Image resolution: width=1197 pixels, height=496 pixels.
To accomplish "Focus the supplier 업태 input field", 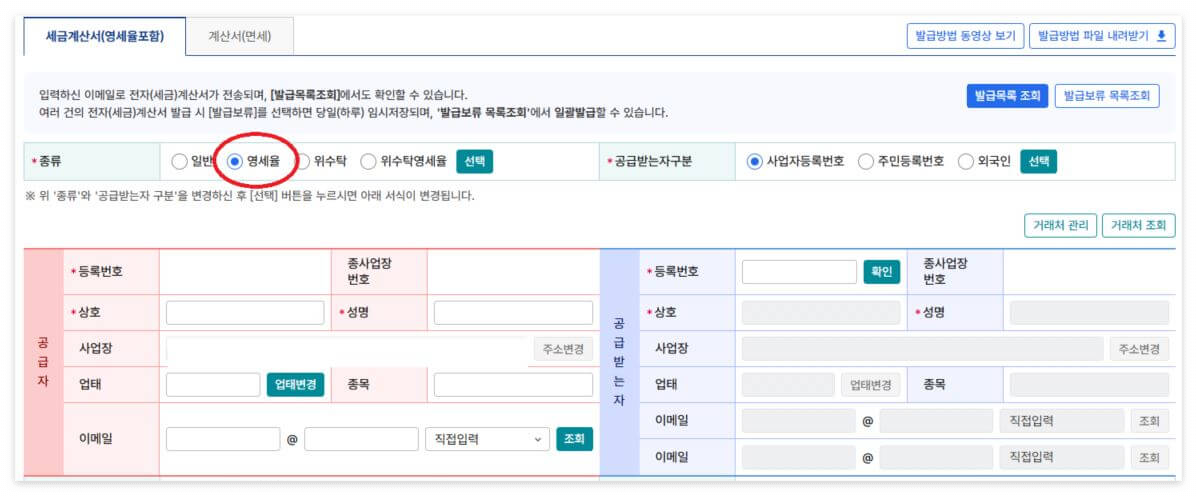I will click(x=213, y=385).
